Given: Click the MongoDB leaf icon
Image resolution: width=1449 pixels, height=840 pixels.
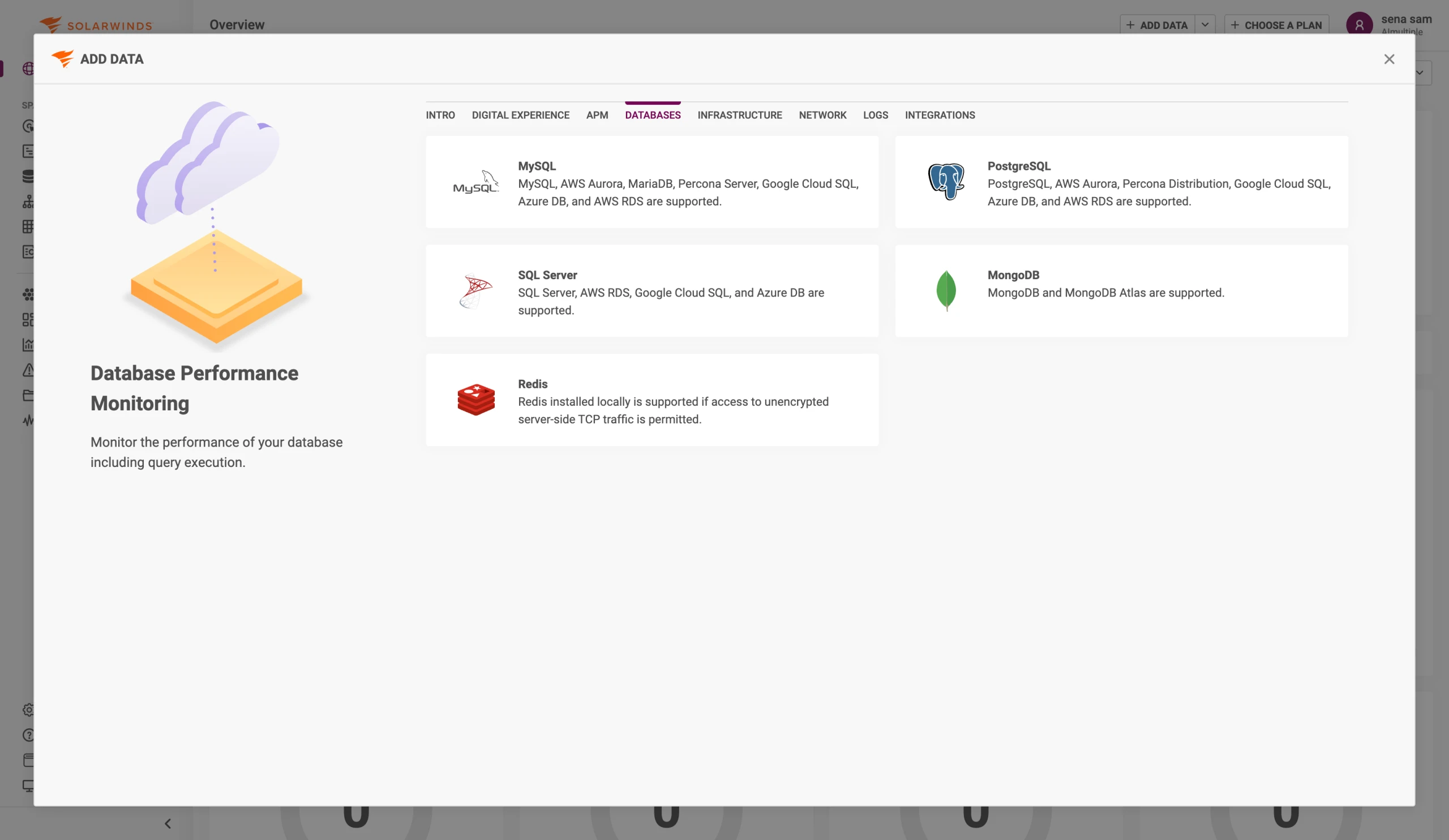Looking at the screenshot, I should pyautogui.click(x=946, y=291).
